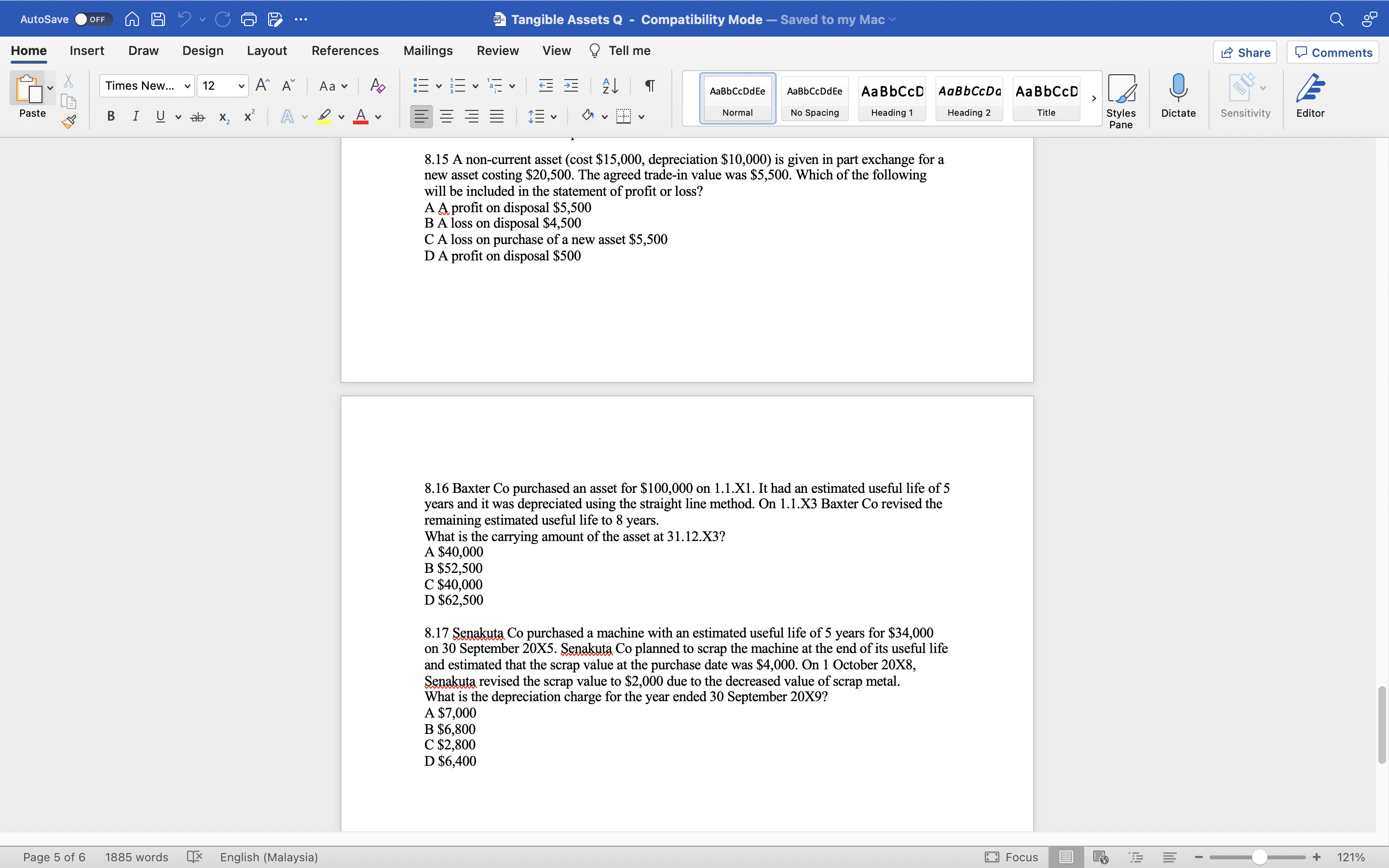
Task: Open the font size dropdown
Action: click(x=241, y=86)
